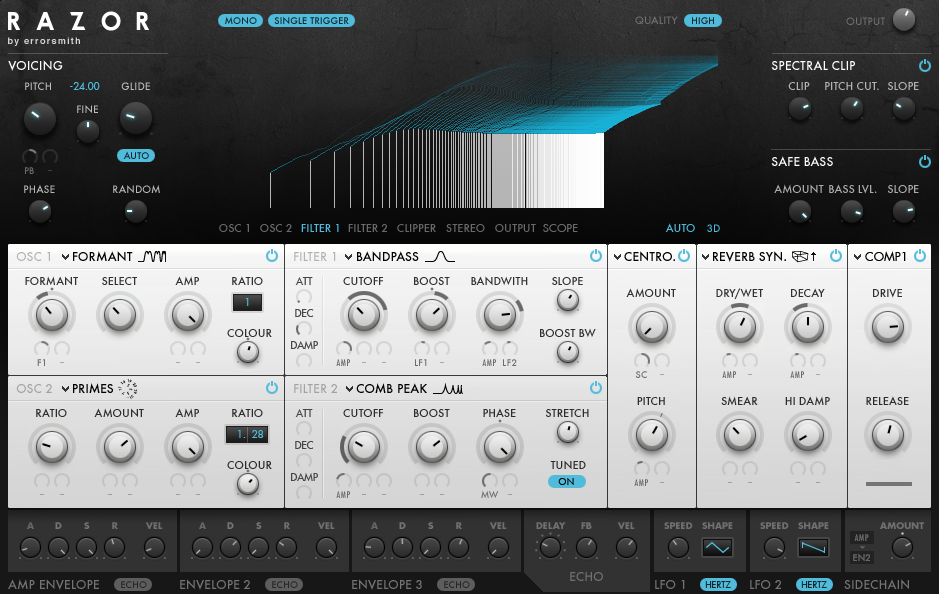Toggle Envelope 3 ECHO button
Screen dimensions: 939x594
[456, 584]
